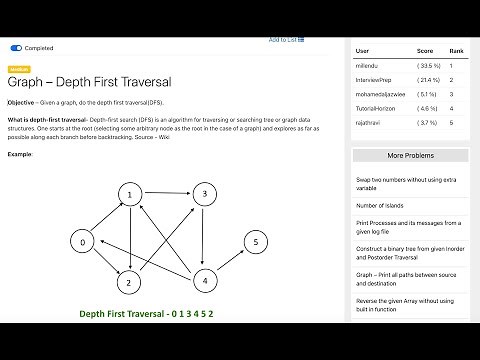The image size is (480, 360).
Task: Open Graph – Print all paths problem
Action: 406,279
